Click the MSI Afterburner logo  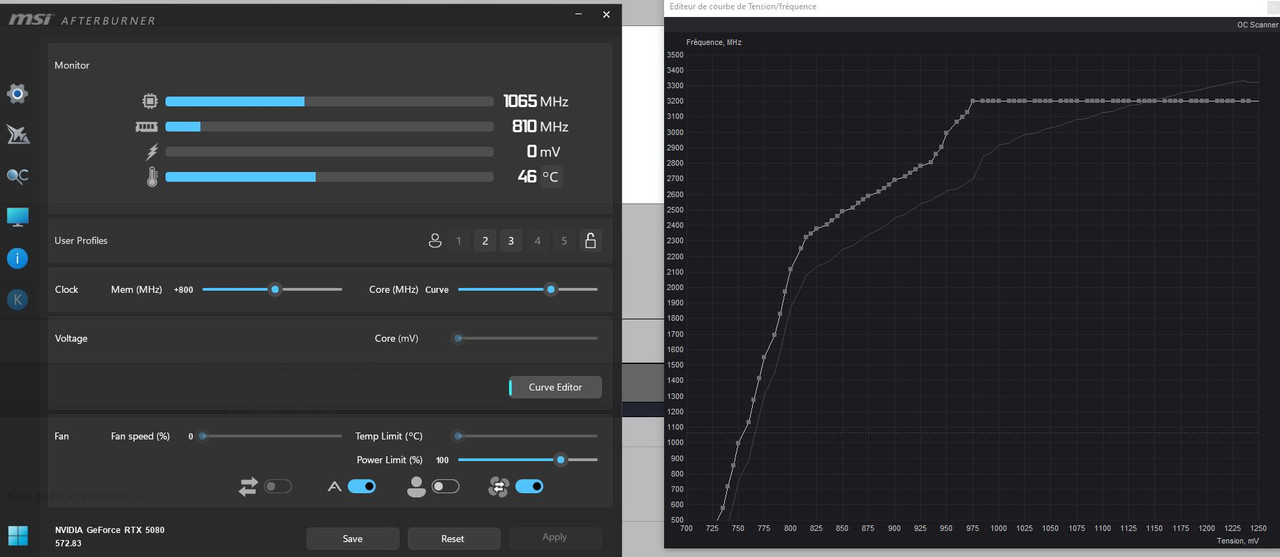(x=81, y=19)
